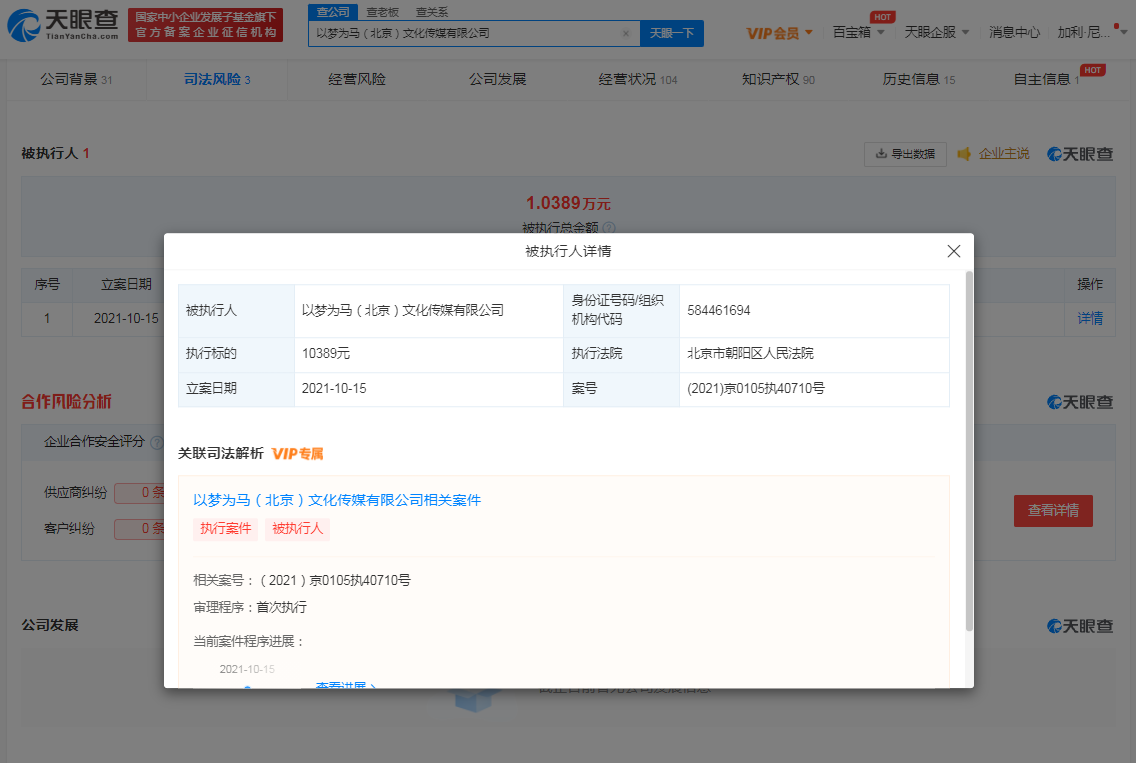The width and height of the screenshot is (1136, 763).
Task: Switch to 自主信息 tab
Action: pos(1046,80)
